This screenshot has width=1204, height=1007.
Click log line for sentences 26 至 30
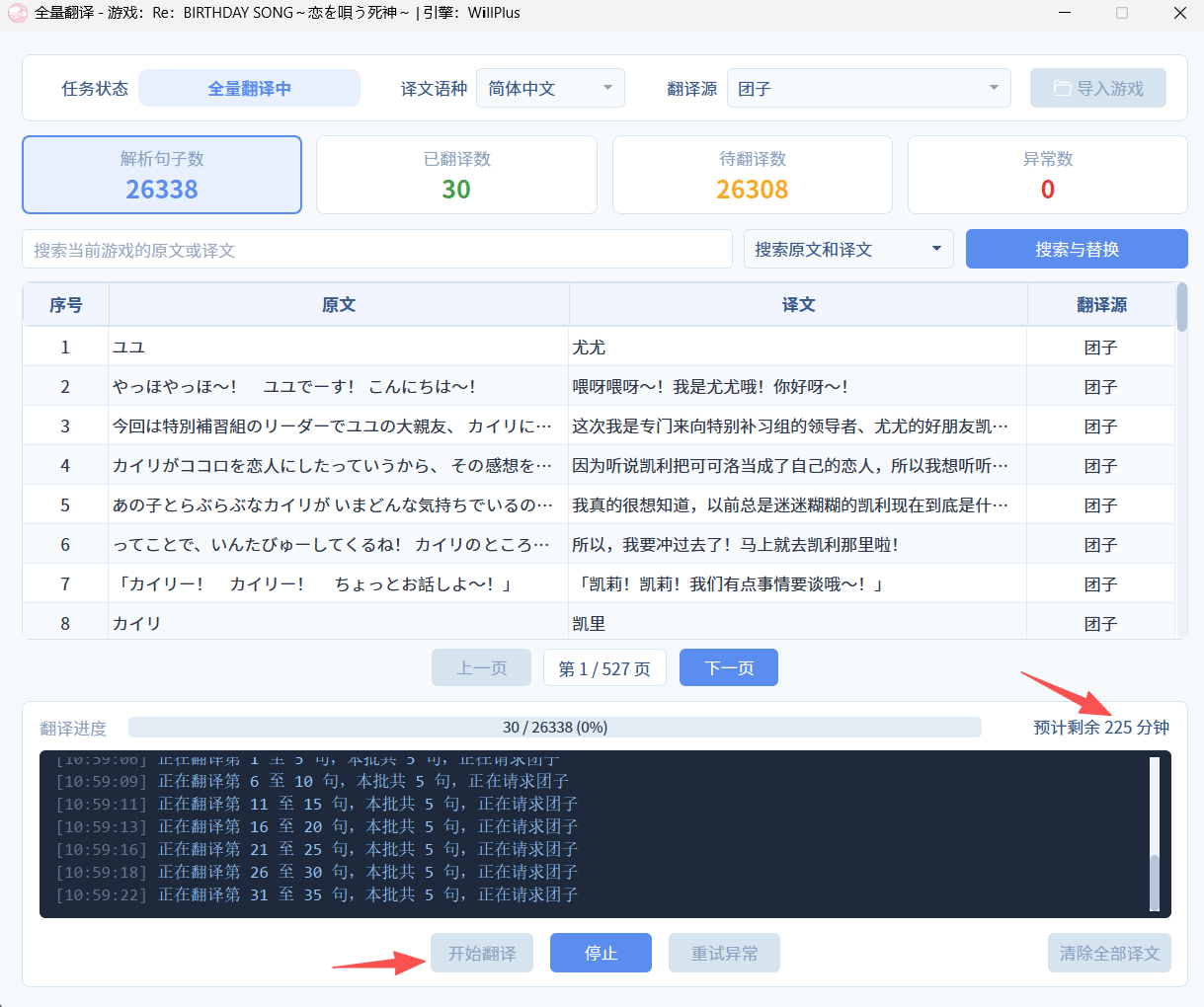[x=316, y=872]
